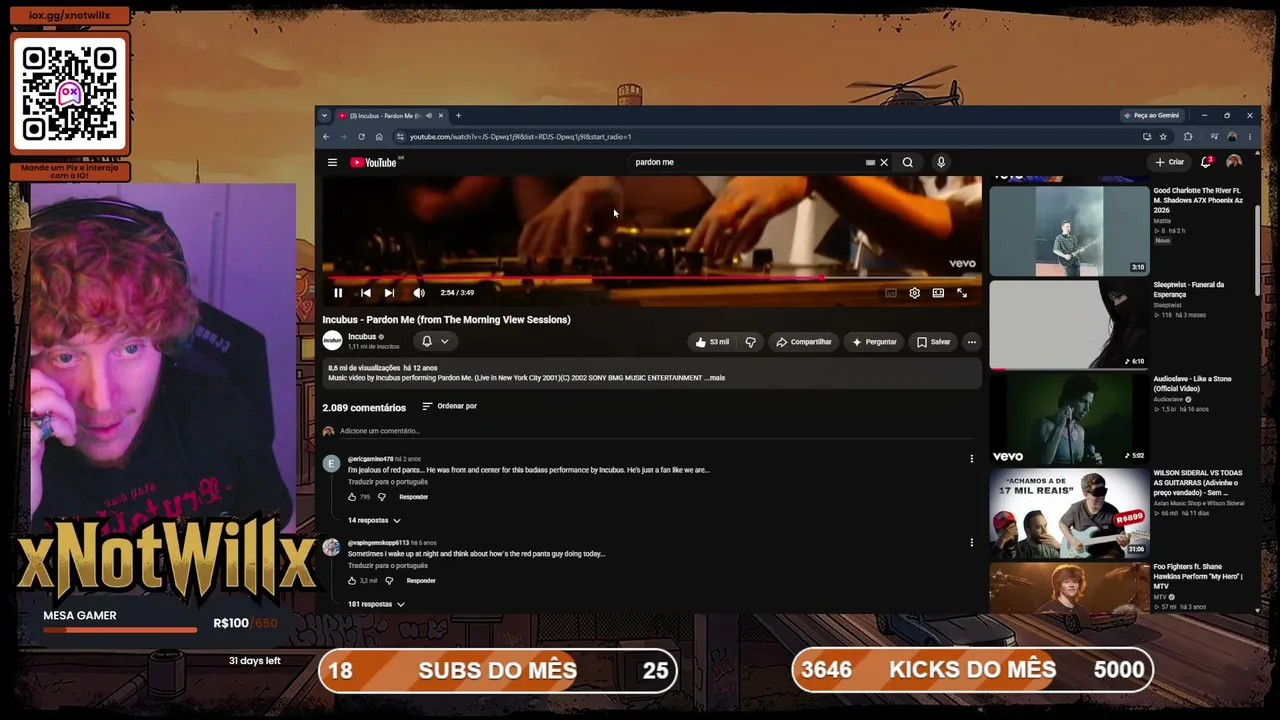Save the video with Salvar
1280x720 pixels.
[934, 342]
